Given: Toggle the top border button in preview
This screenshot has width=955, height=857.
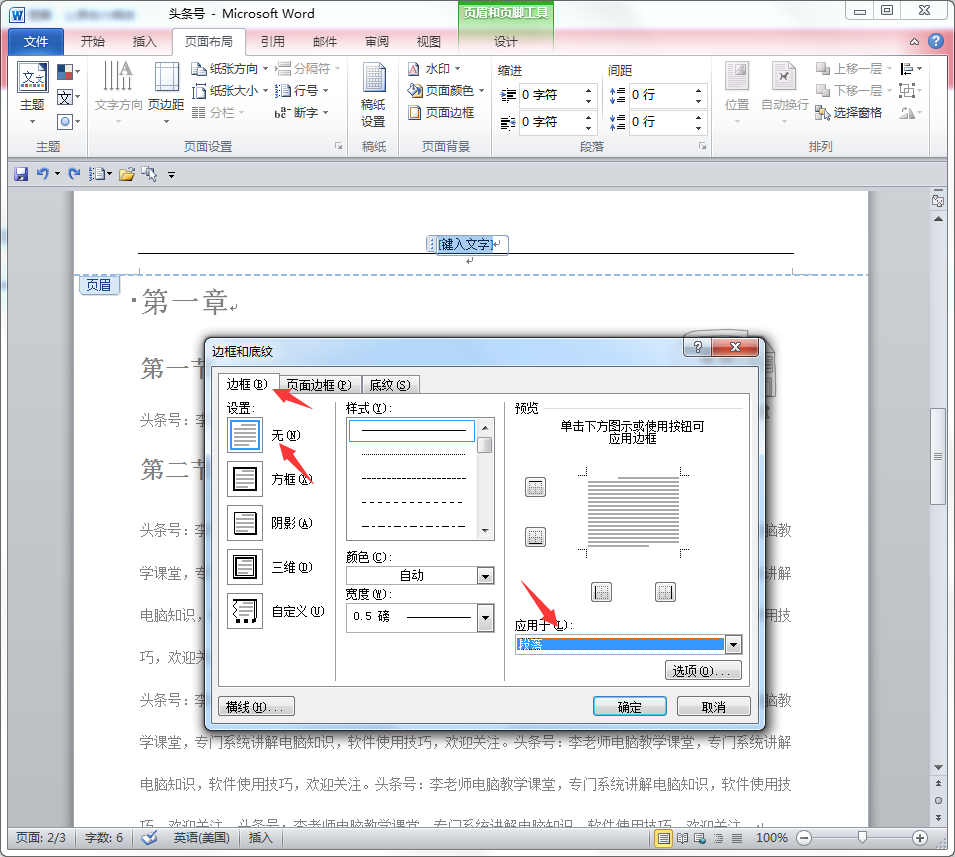Looking at the screenshot, I should click(535, 487).
